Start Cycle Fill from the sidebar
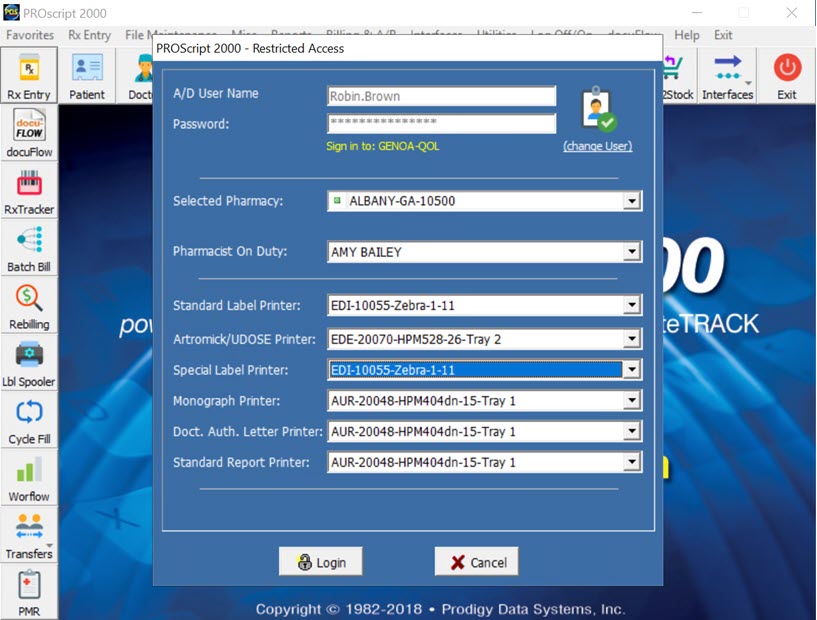Image resolution: width=817 pixels, height=620 pixels. point(29,419)
